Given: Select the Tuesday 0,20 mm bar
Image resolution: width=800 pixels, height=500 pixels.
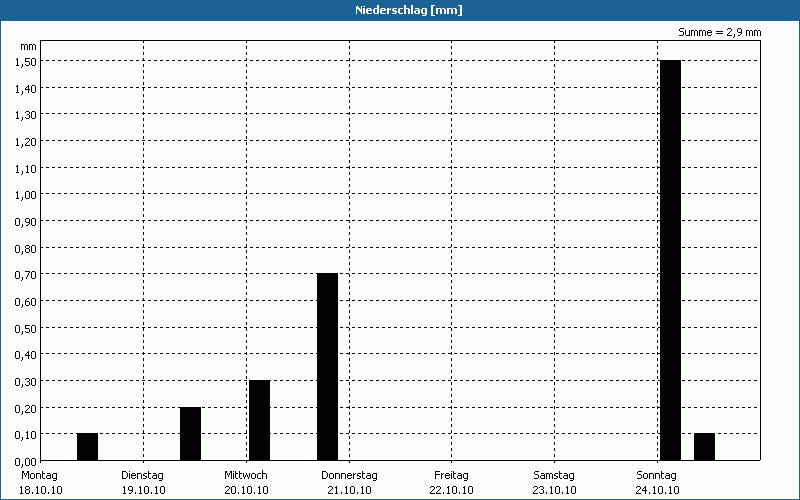Looking at the screenshot, I should [x=190, y=434].
